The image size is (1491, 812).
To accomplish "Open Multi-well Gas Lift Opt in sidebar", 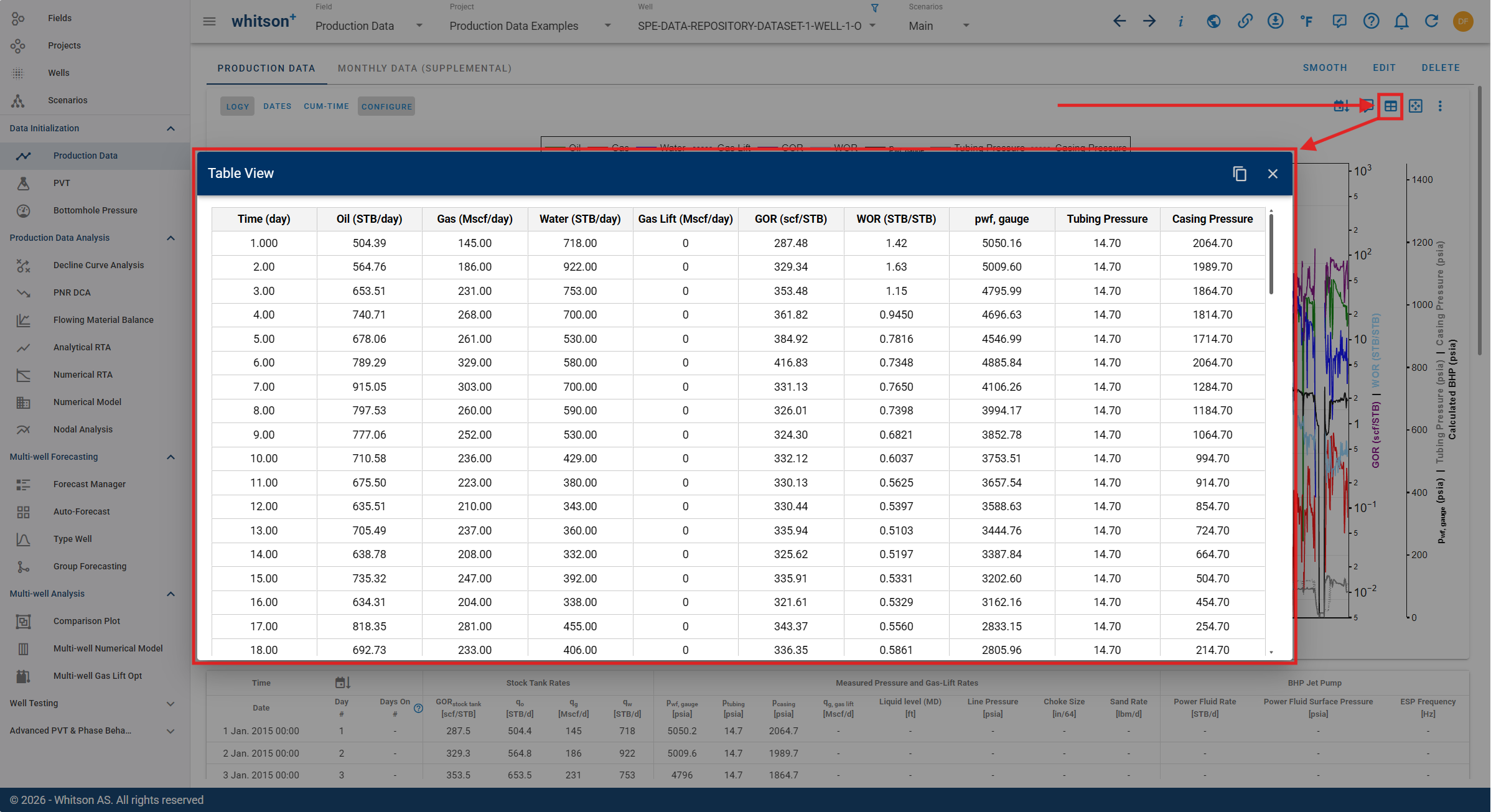I will coord(95,676).
